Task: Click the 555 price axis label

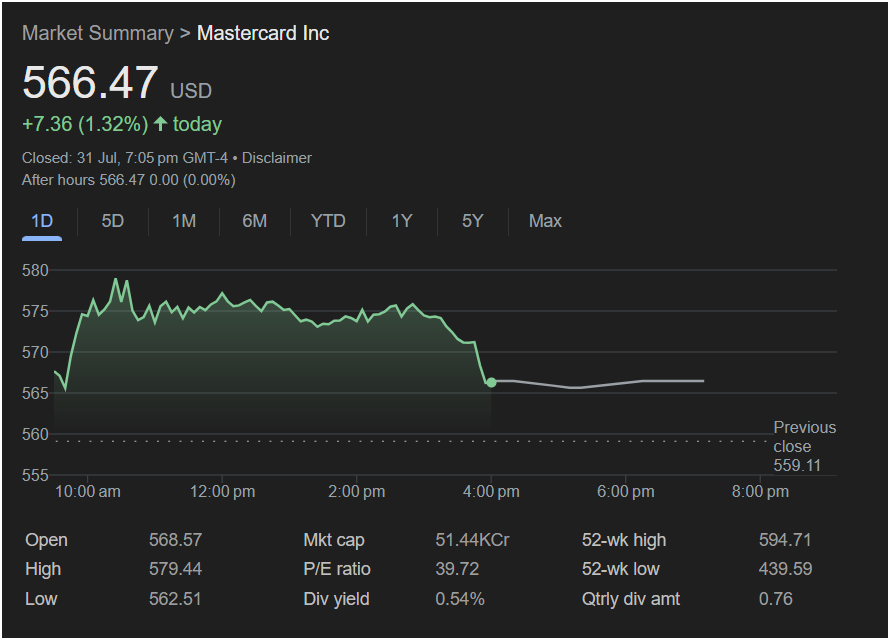Action: 35,475
